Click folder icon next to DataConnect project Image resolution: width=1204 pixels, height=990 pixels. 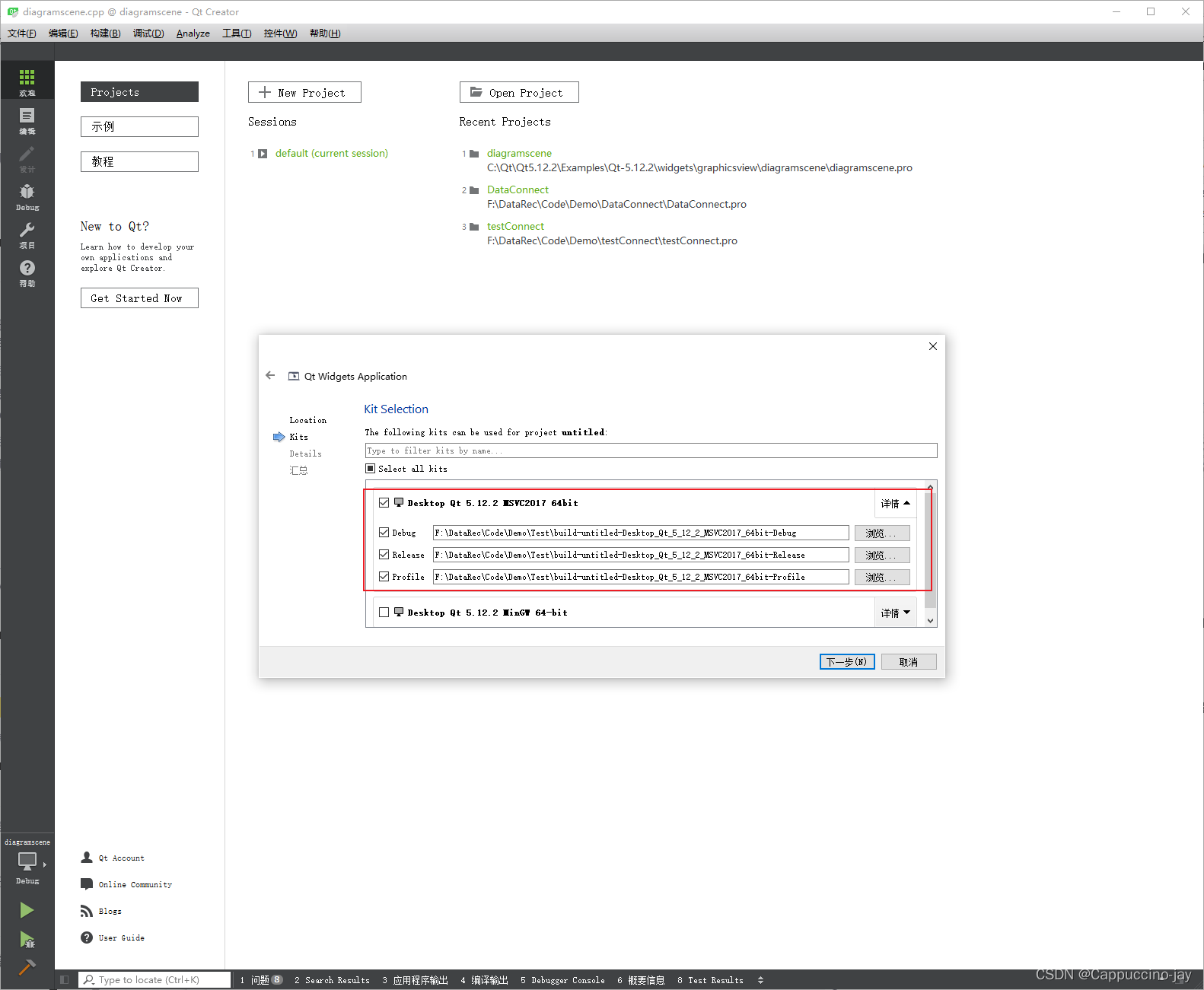(474, 190)
